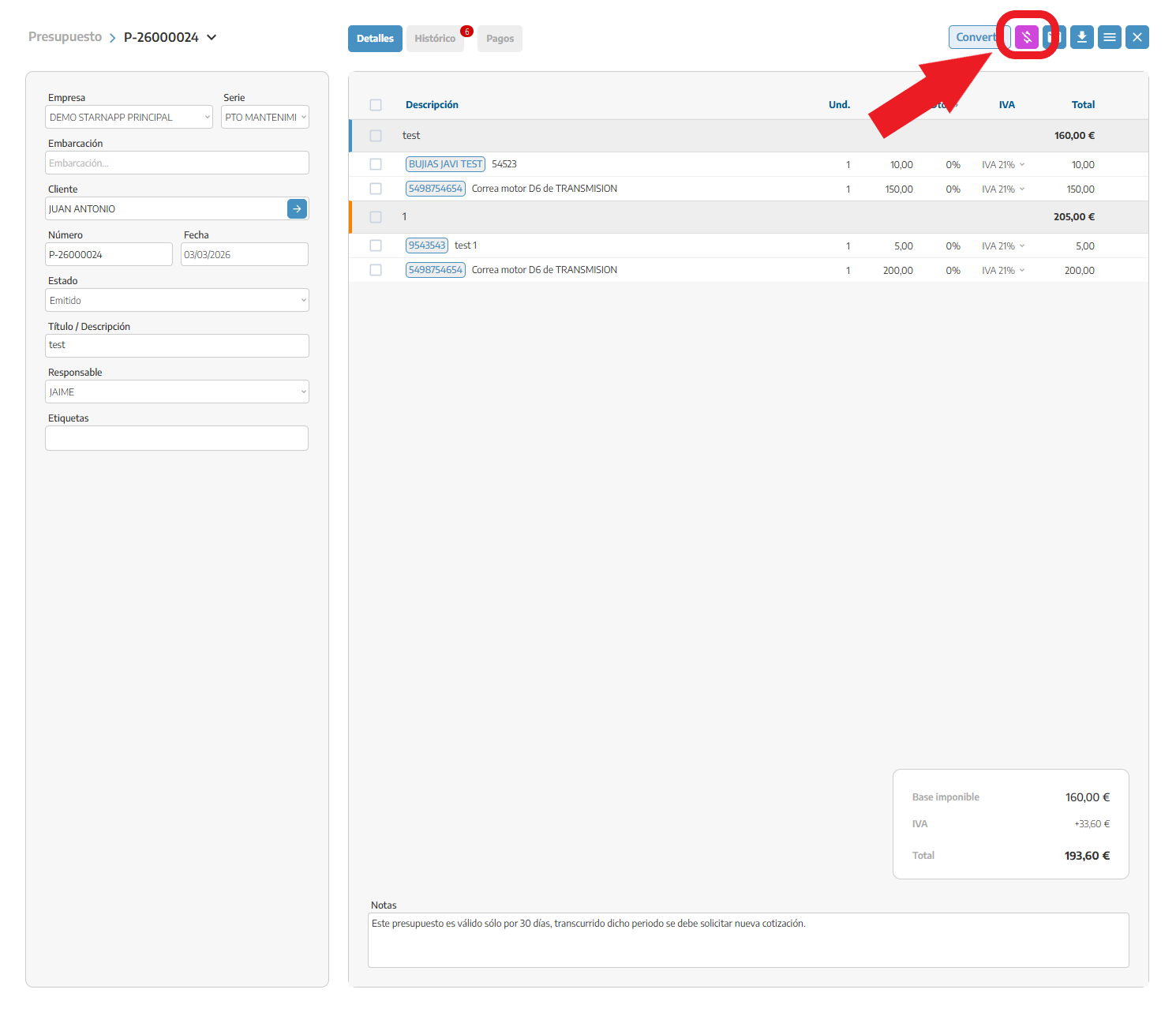Open the Pagos tab
This screenshot has height=1012, width=1176.
(500, 39)
